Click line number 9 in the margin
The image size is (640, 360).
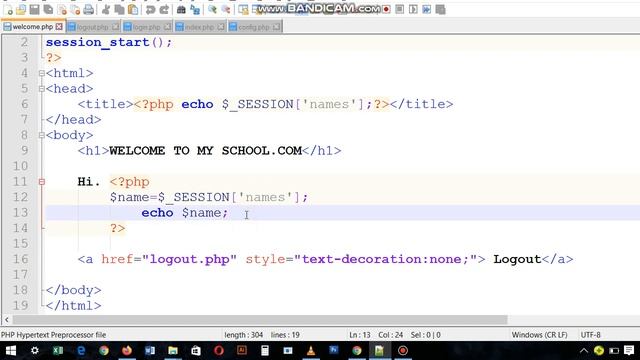click(x=24, y=151)
